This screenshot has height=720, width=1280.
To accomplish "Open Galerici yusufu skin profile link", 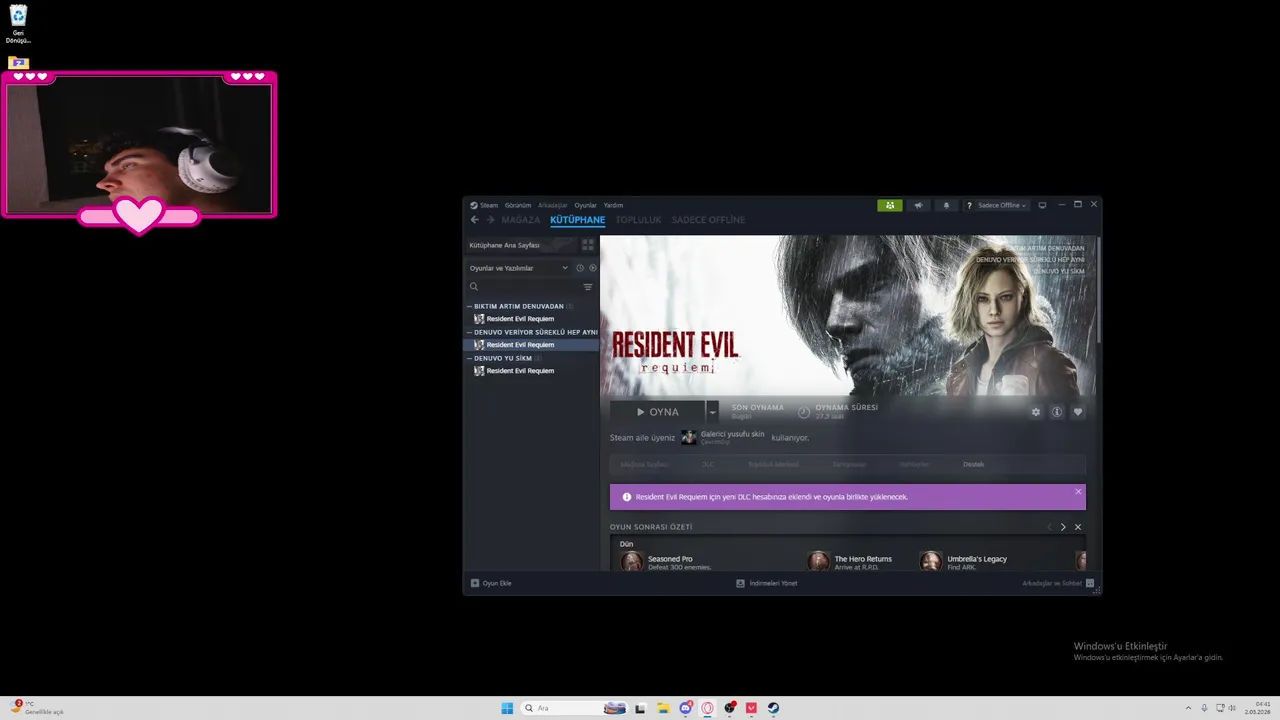I will click(x=732, y=434).
